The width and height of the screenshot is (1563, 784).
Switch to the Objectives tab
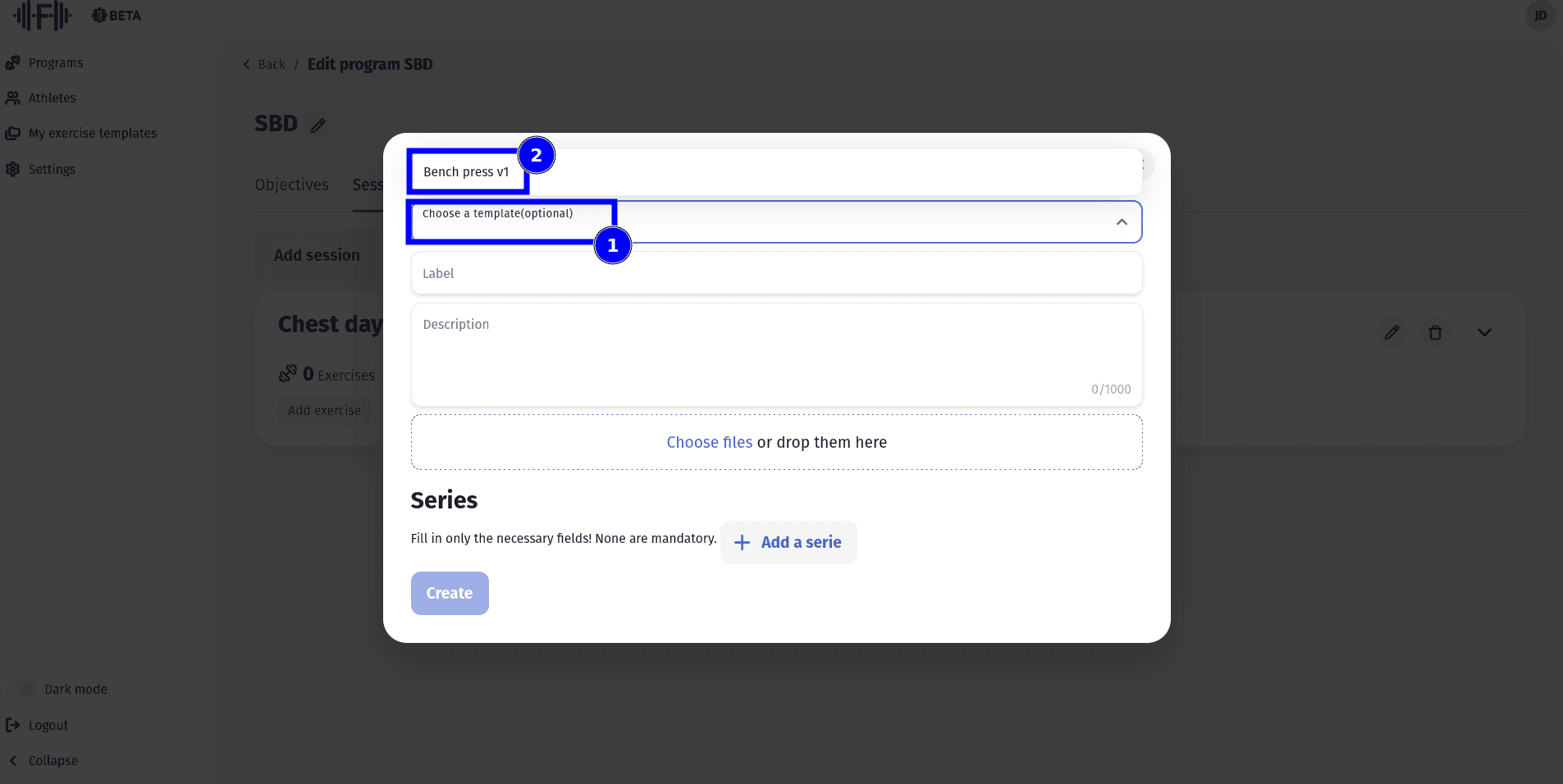pos(291,185)
